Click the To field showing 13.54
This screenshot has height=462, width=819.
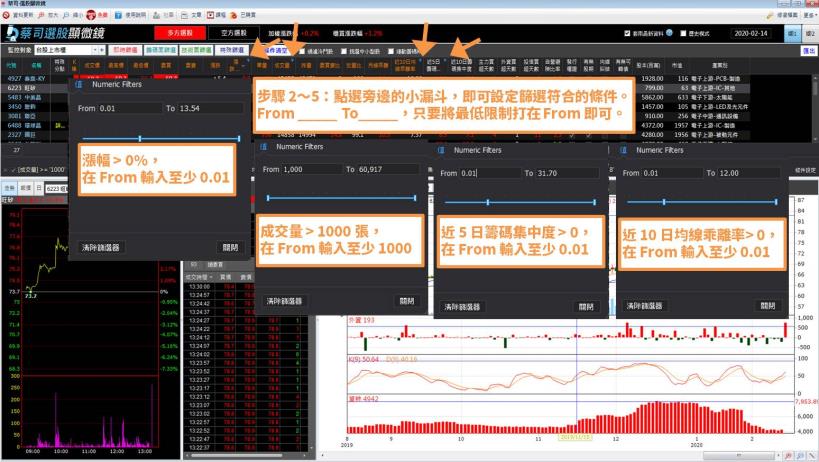click(x=210, y=109)
